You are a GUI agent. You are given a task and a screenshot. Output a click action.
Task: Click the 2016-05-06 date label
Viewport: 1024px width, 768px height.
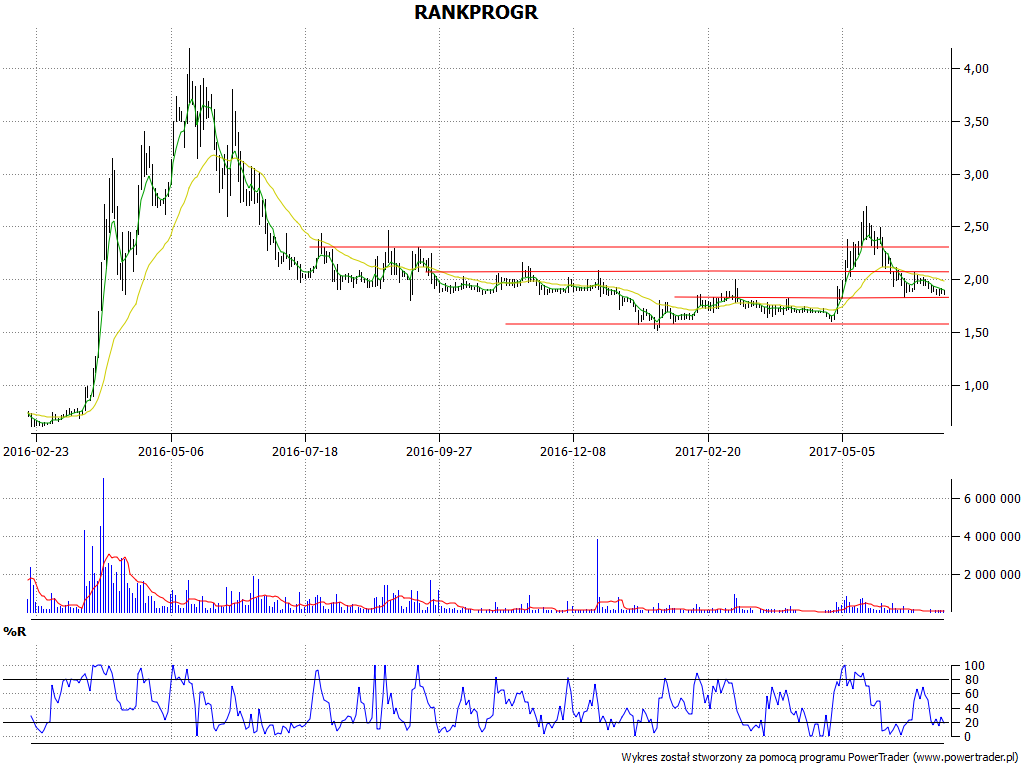pos(170,451)
